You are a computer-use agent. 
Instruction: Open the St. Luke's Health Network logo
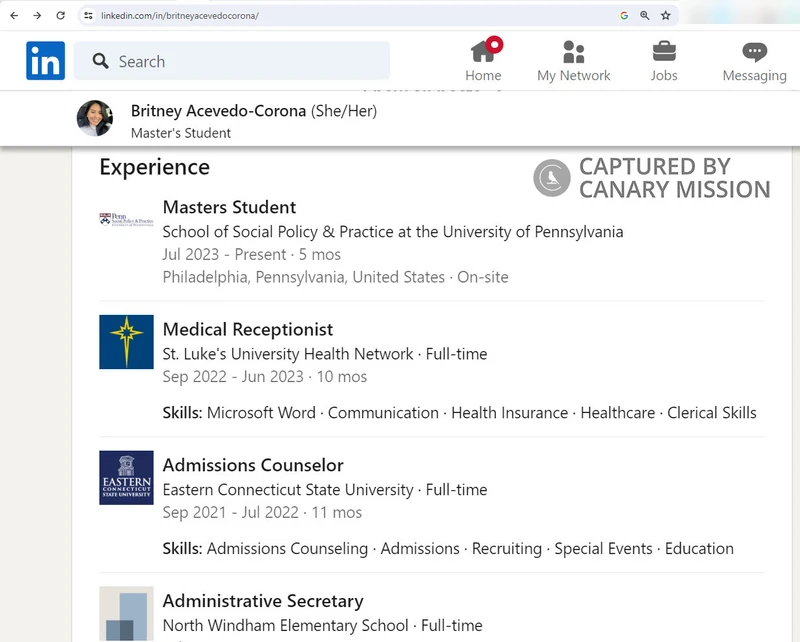pyautogui.click(x=127, y=342)
